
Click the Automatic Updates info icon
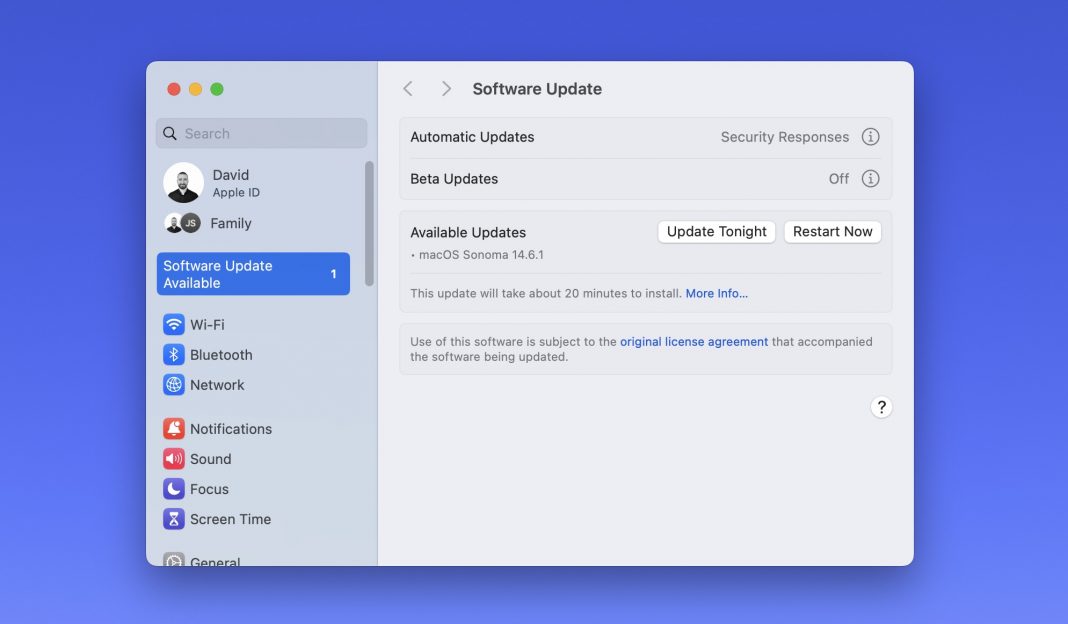click(870, 137)
